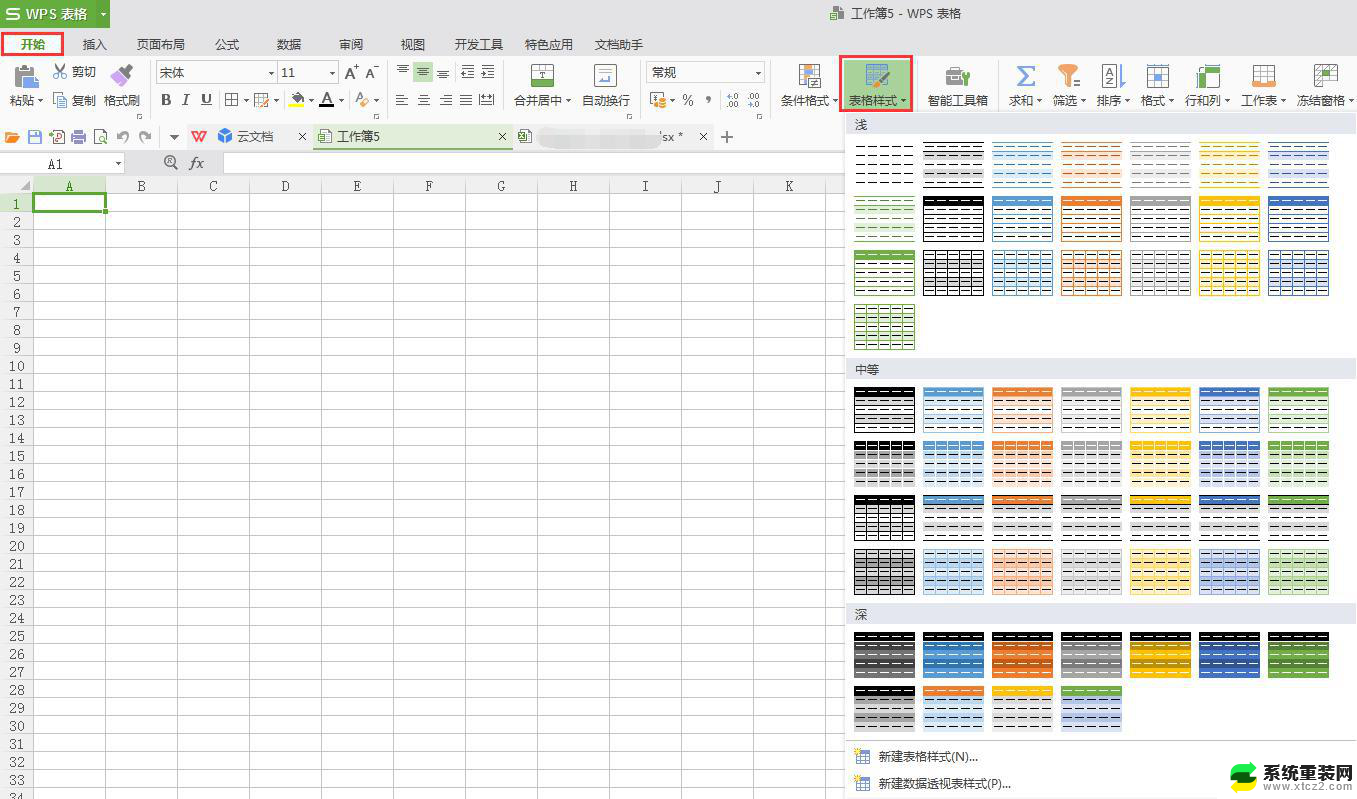Toggle Italic formatting
Image resolution: width=1357 pixels, height=799 pixels.
pyautogui.click(x=186, y=100)
